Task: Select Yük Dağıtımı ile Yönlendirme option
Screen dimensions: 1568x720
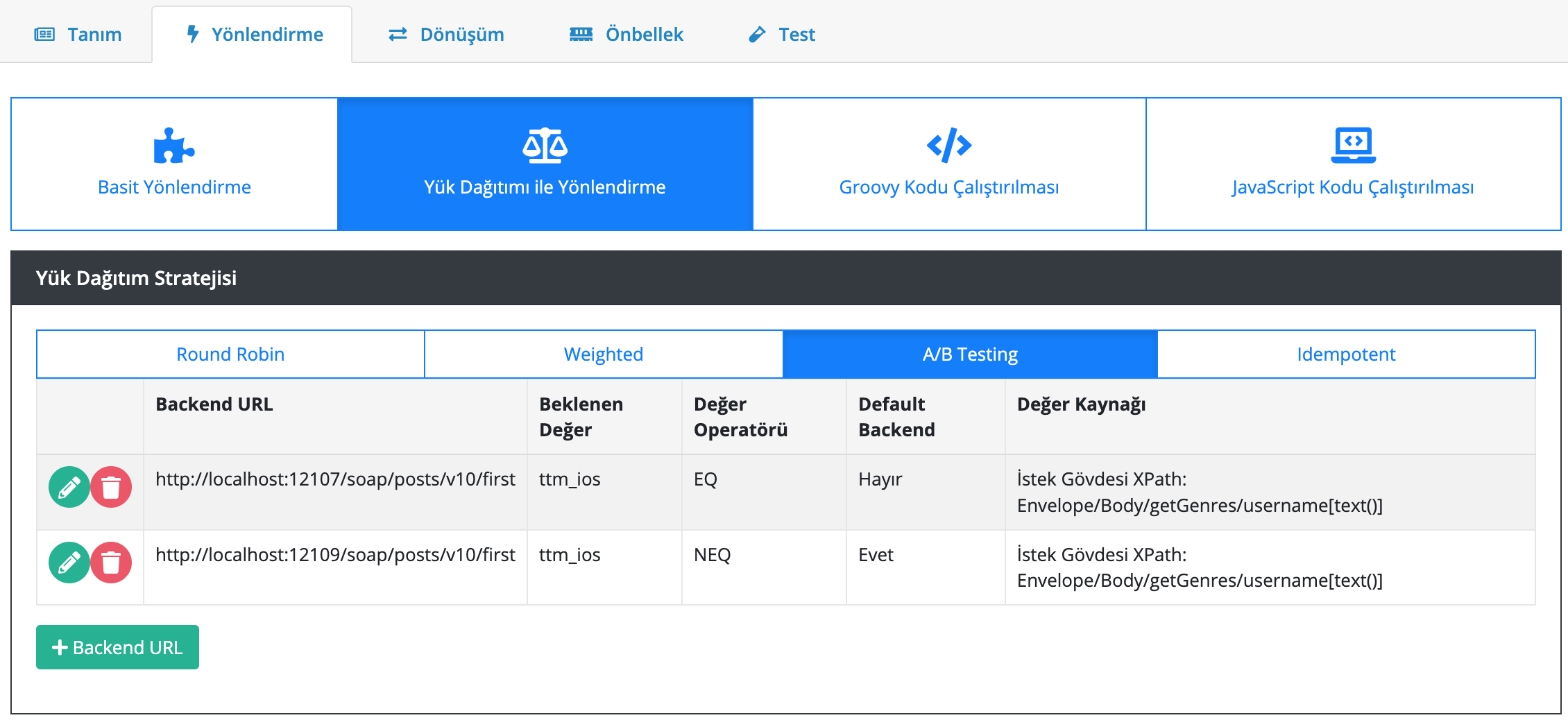Action: point(545,164)
